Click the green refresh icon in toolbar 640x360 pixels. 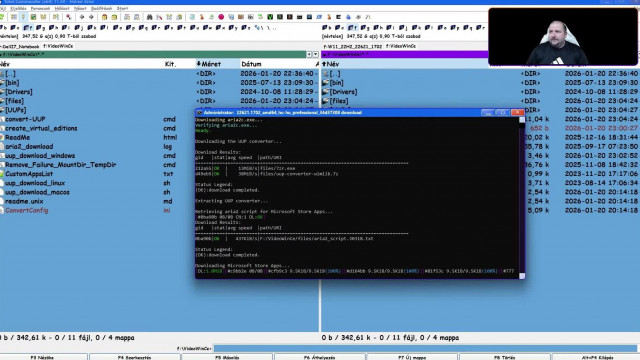[x=2, y=17]
